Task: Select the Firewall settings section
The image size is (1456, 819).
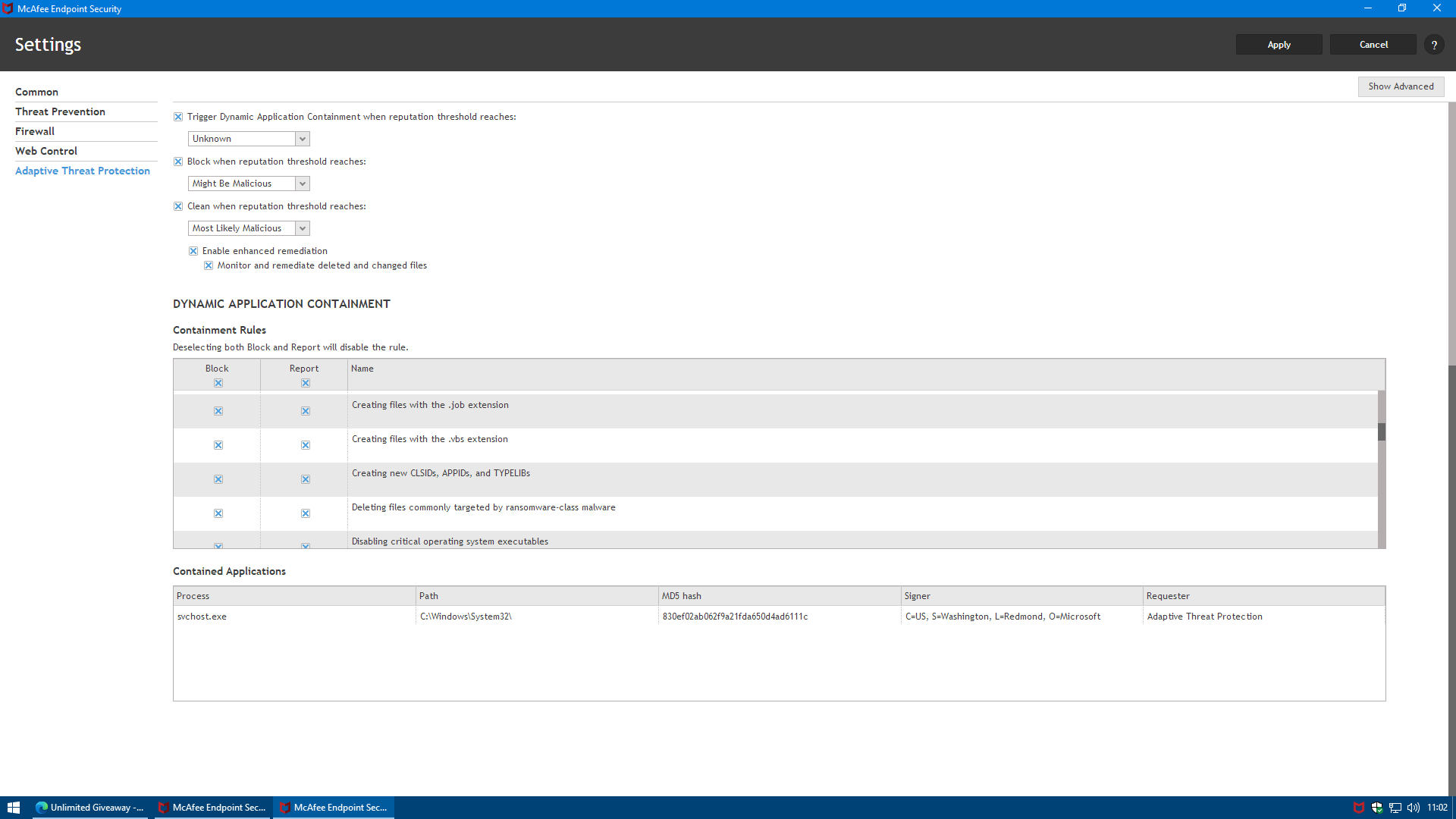Action: point(35,131)
